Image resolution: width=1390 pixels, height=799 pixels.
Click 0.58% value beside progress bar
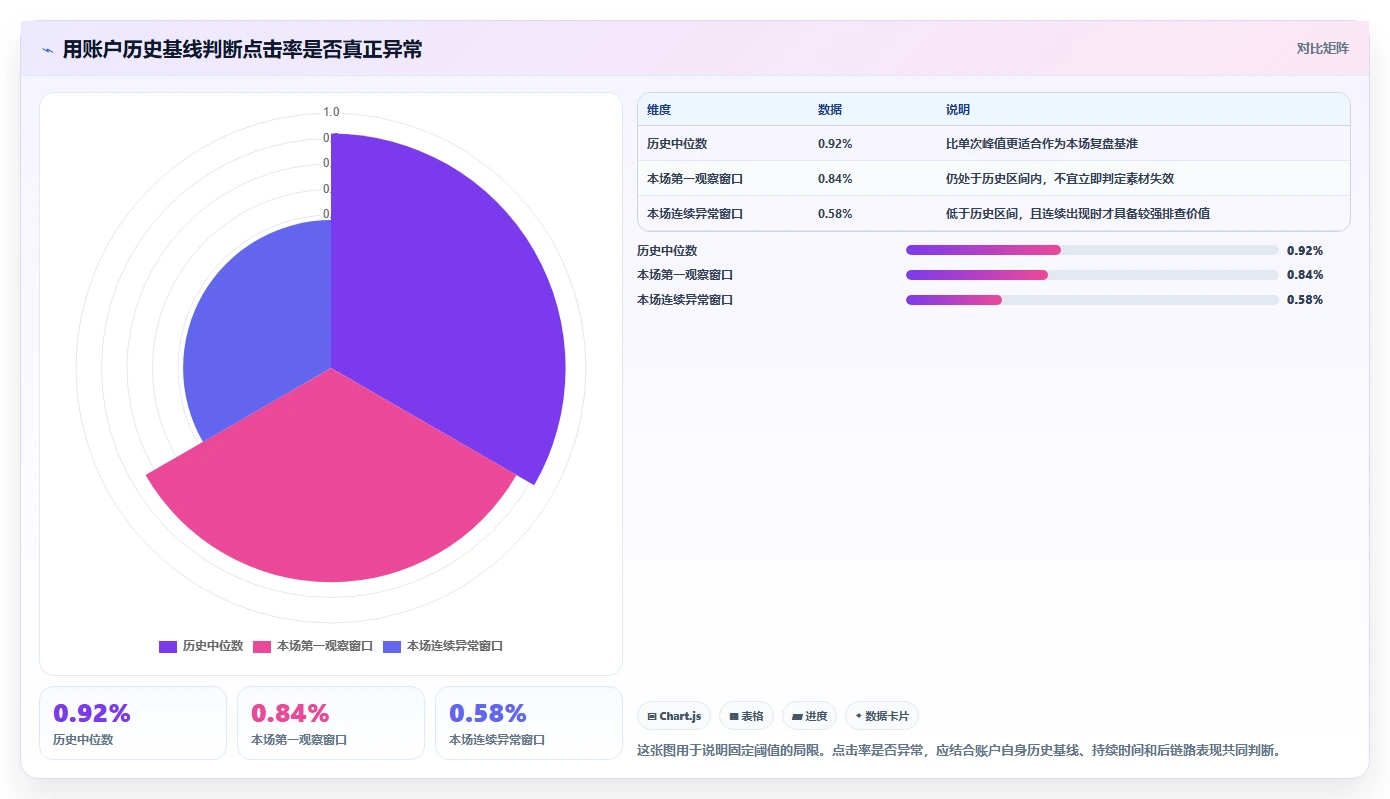coord(1305,300)
